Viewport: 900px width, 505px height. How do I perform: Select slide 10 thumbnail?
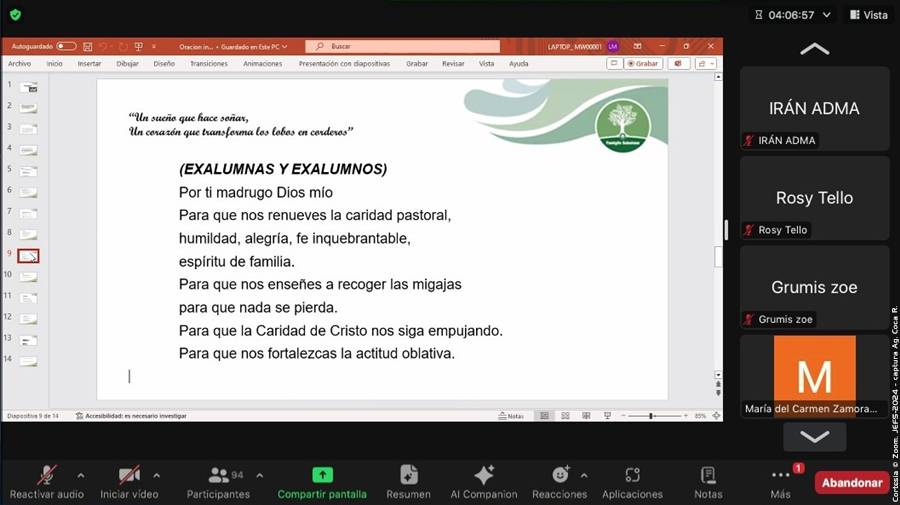click(28, 277)
